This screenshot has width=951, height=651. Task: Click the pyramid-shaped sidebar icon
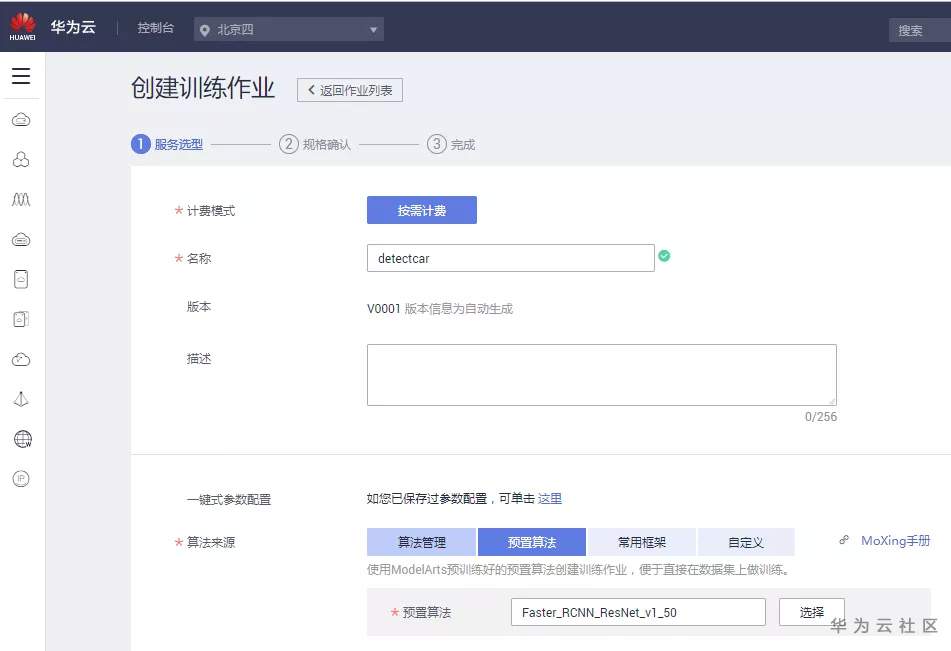[21, 399]
